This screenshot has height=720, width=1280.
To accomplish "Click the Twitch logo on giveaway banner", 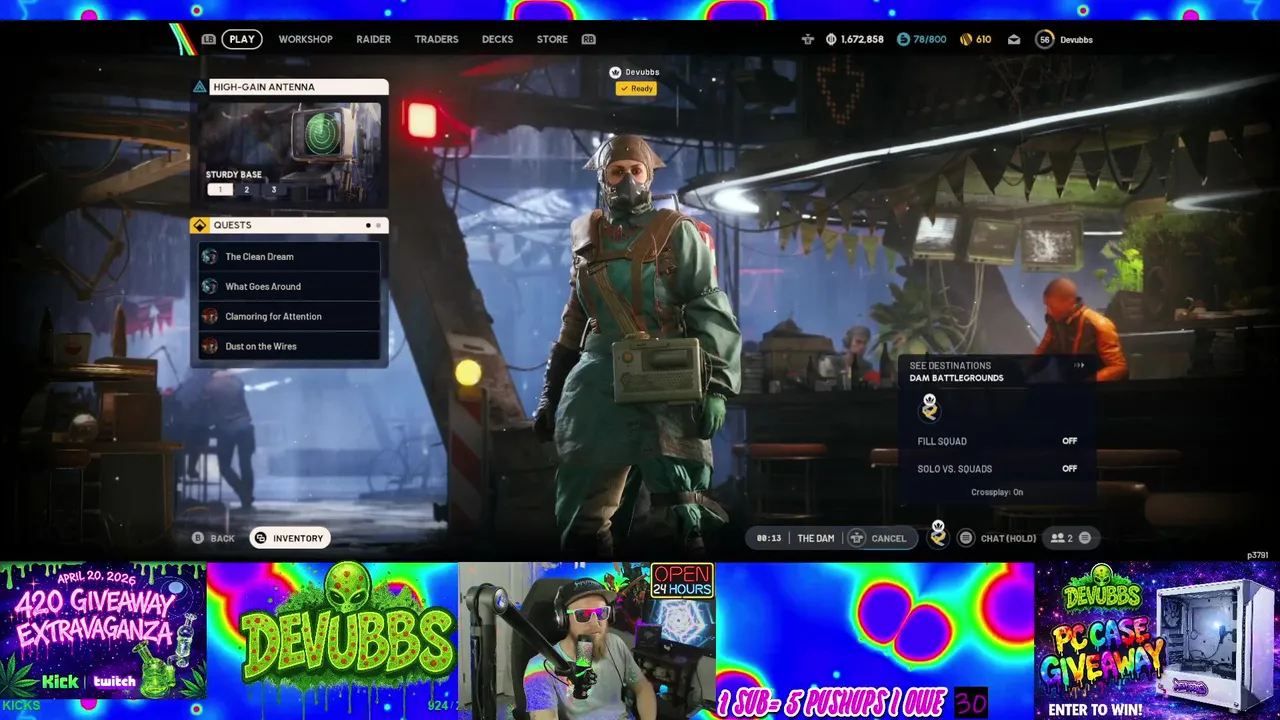I will click(x=115, y=682).
